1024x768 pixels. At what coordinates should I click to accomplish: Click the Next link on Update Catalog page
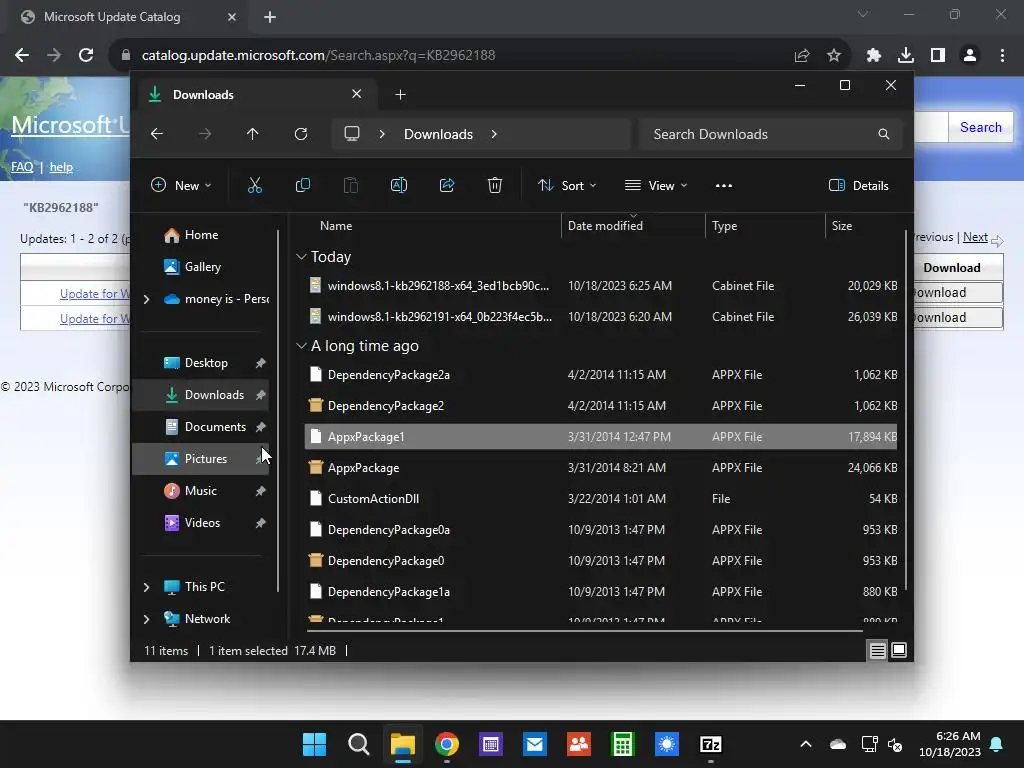point(975,237)
